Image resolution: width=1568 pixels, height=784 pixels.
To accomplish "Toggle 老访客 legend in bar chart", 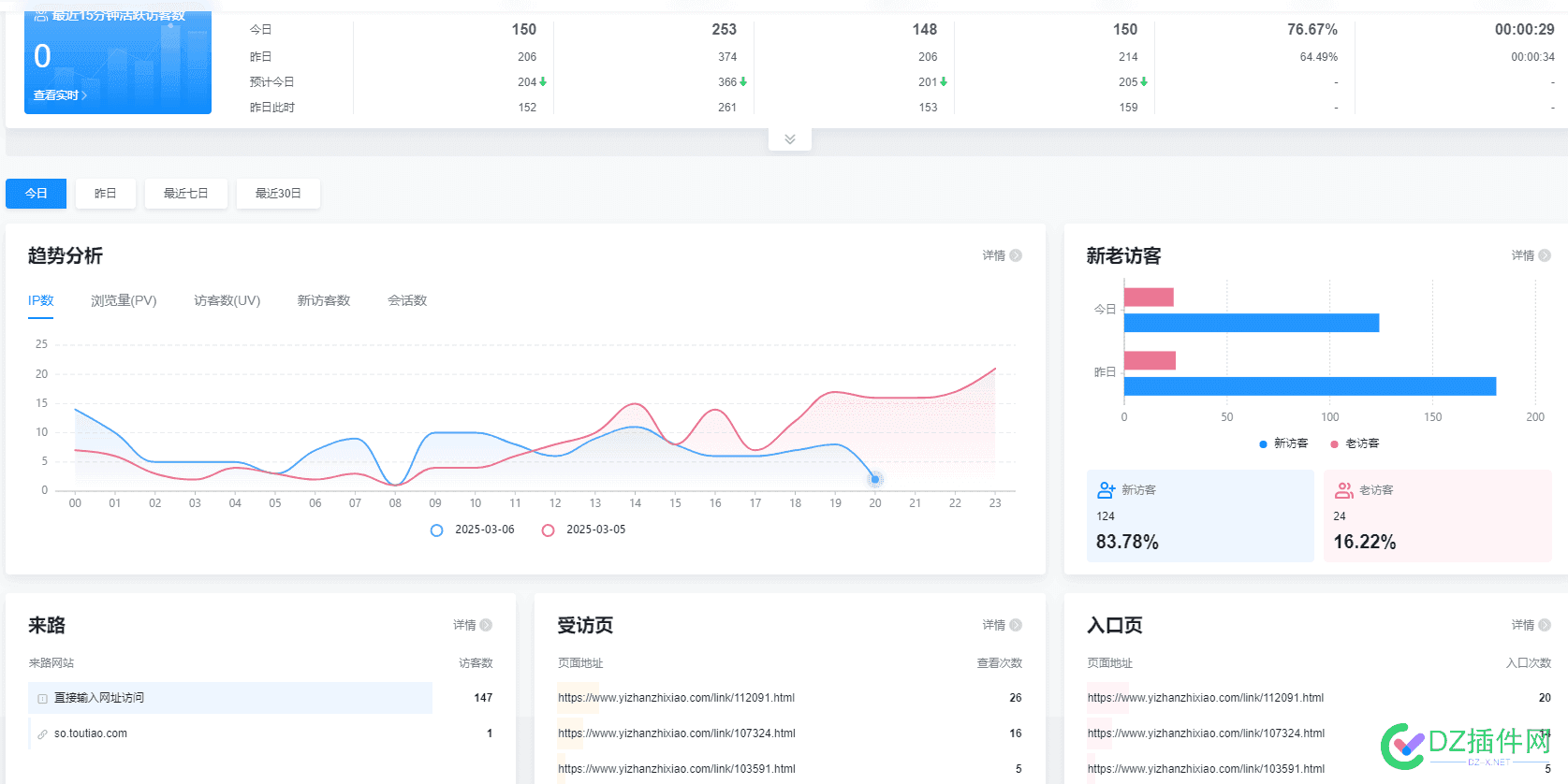I will pos(1355,443).
